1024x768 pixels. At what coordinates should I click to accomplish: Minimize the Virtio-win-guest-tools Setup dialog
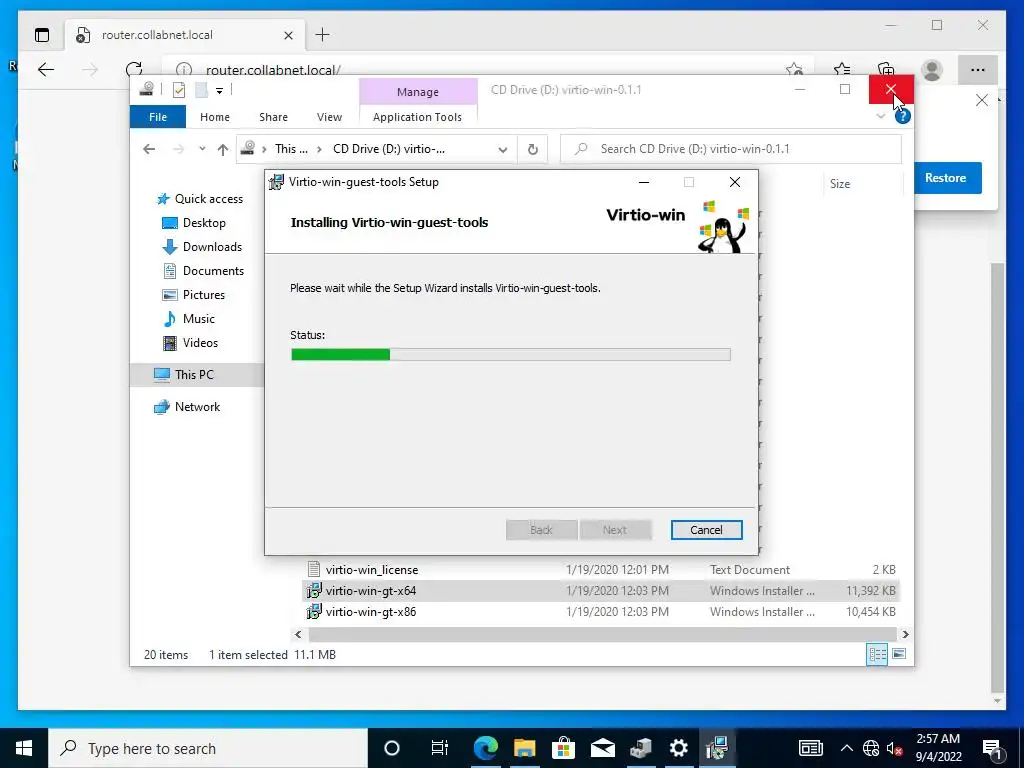[644, 182]
